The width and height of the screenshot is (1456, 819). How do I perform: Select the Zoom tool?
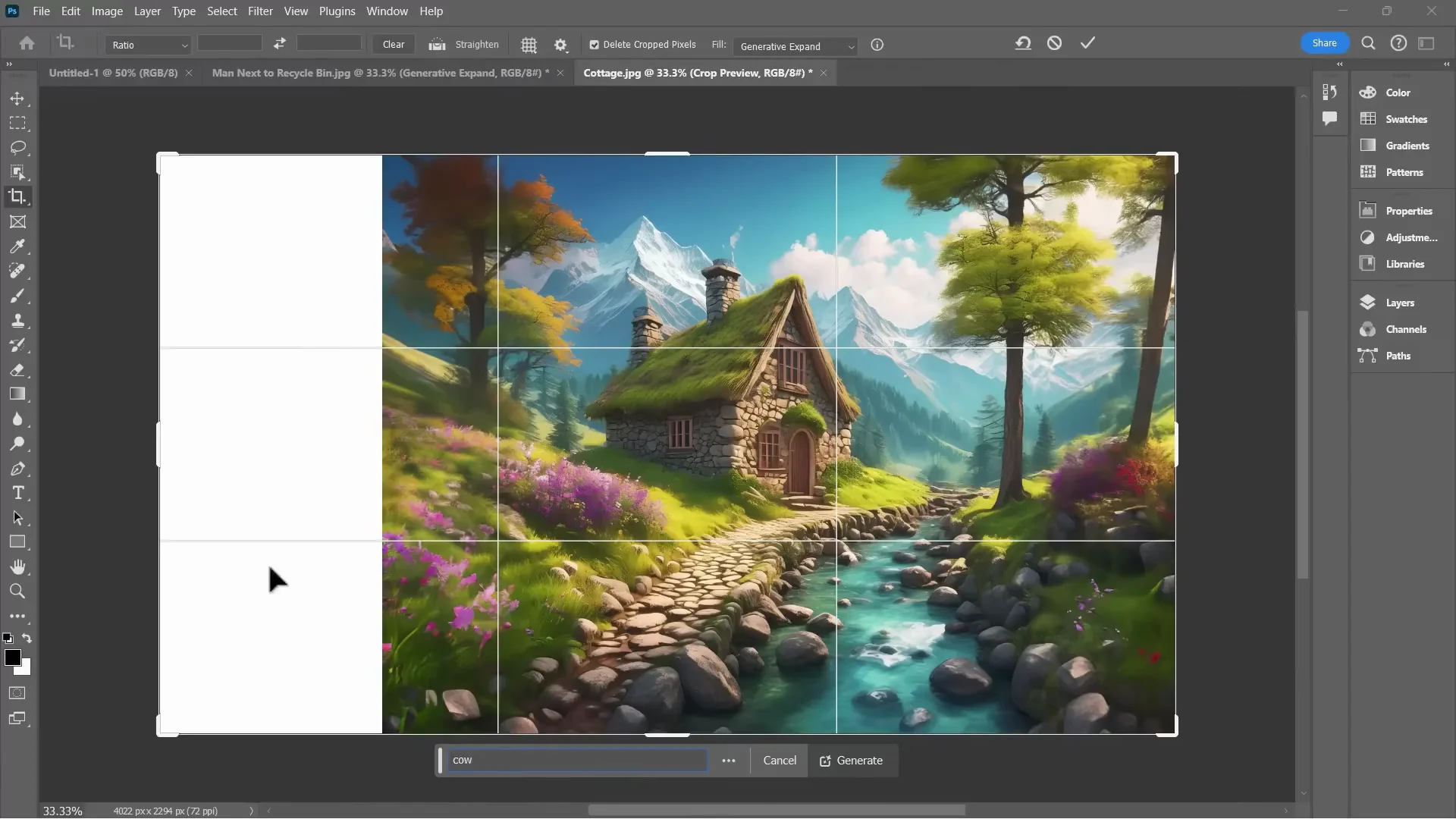(x=17, y=592)
